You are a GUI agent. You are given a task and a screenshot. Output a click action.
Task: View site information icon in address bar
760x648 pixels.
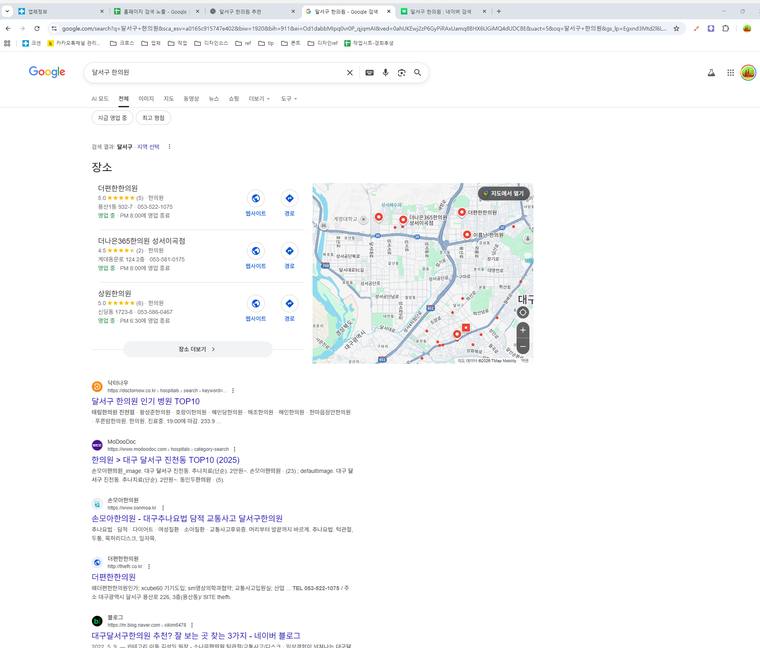[54, 29]
